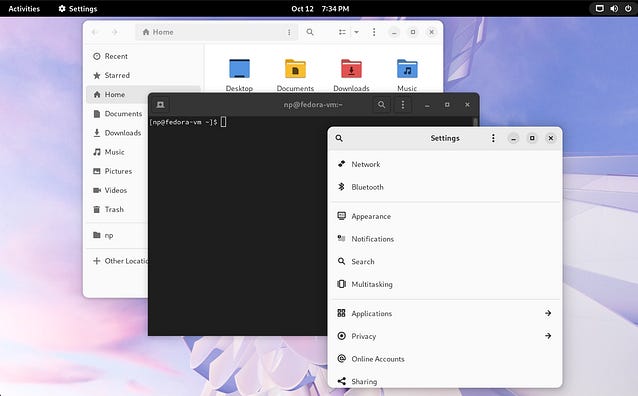Expand Privacy arrow in Settings
The height and width of the screenshot is (396, 638).
pyautogui.click(x=548, y=336)
